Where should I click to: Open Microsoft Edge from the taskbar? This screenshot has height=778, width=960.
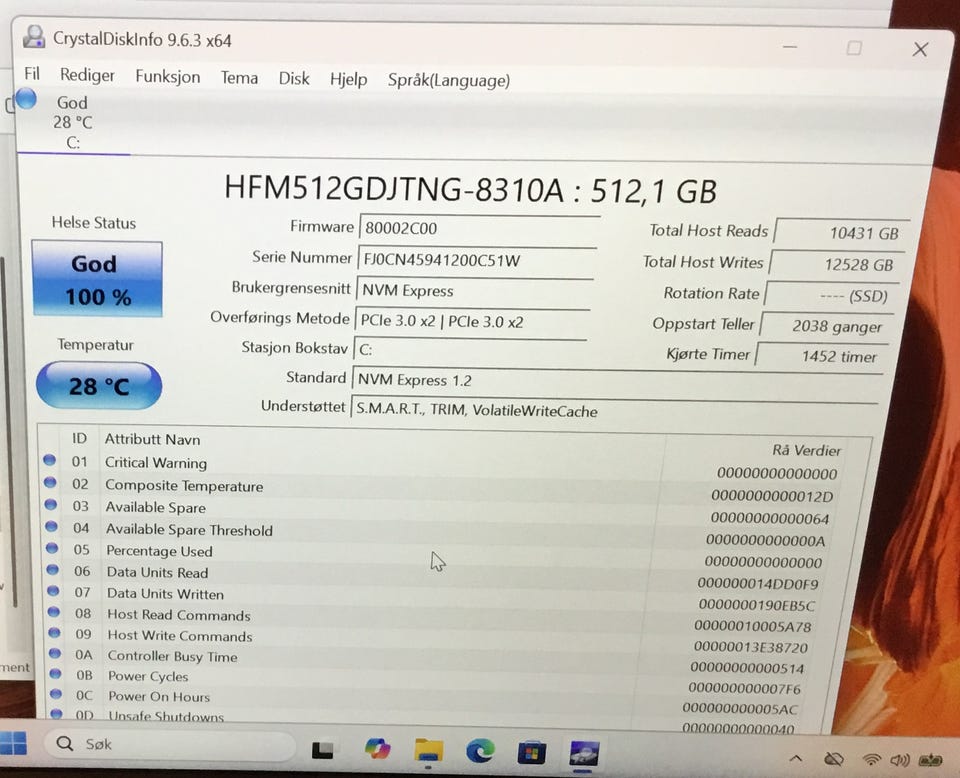(x=480, y=751)
